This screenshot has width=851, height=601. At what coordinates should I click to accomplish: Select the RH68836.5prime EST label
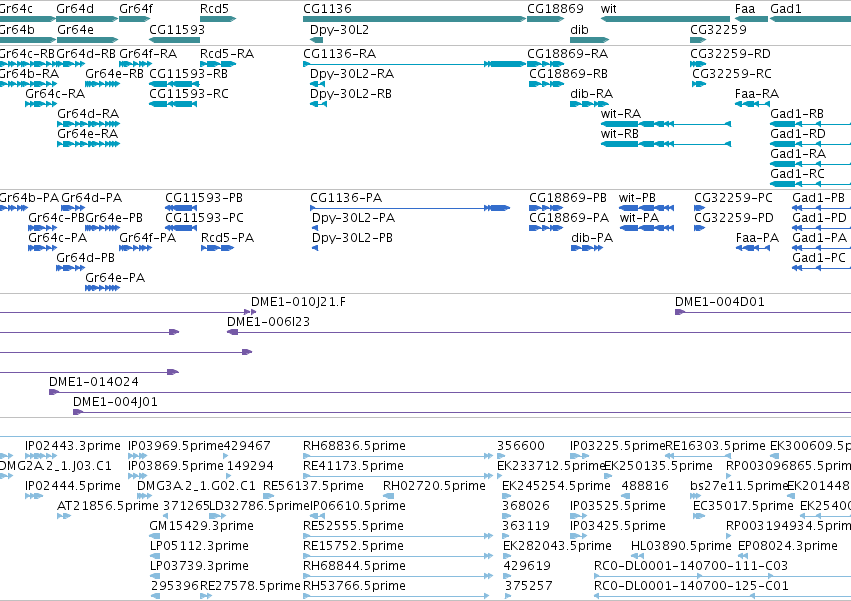(354, 446)
